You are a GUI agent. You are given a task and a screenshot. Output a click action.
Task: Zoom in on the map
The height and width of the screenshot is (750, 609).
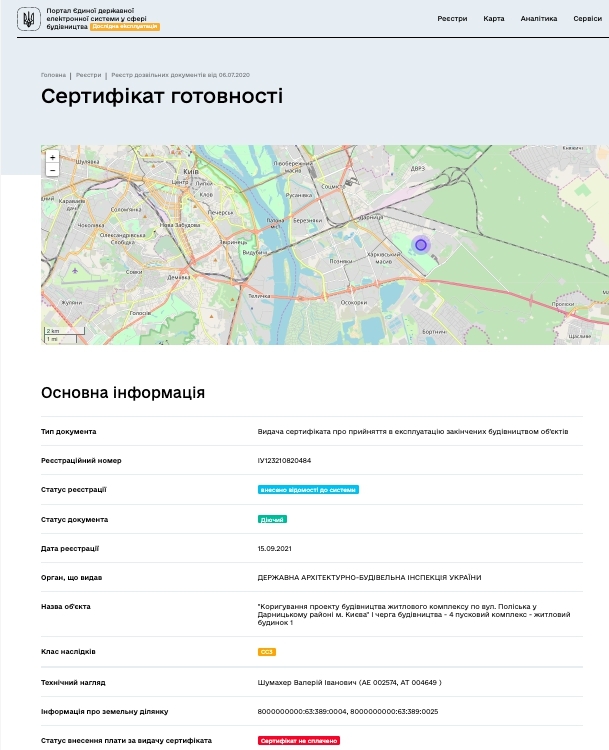coord(53,157)
